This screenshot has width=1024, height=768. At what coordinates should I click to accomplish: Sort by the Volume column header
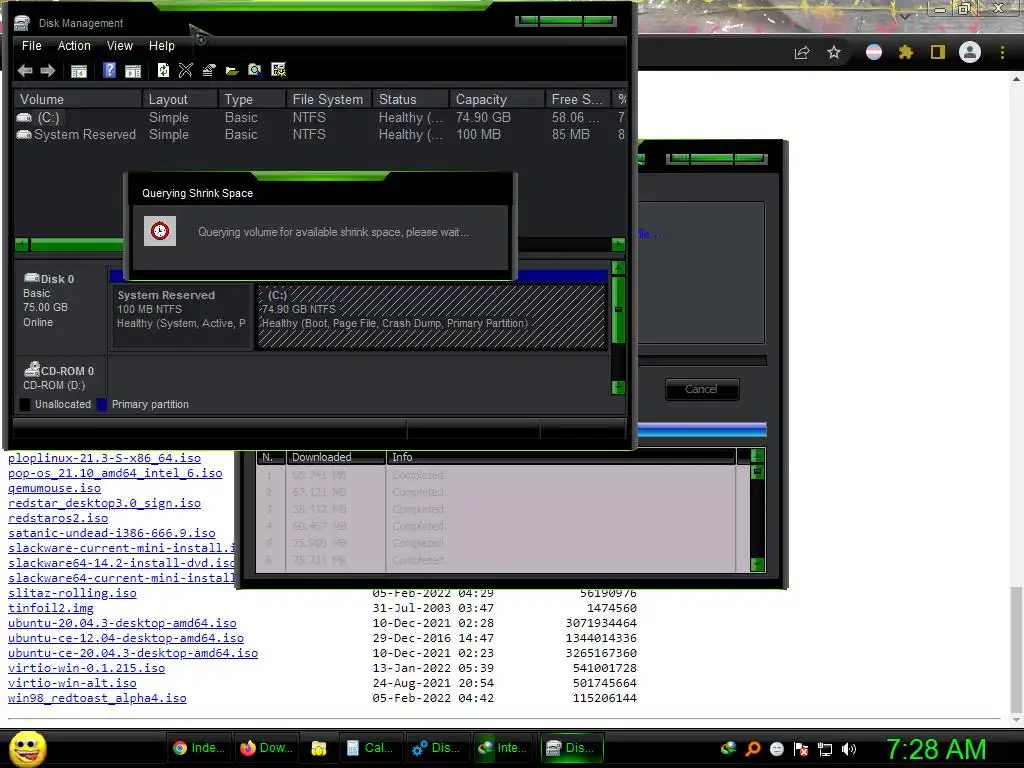(78, 99)
